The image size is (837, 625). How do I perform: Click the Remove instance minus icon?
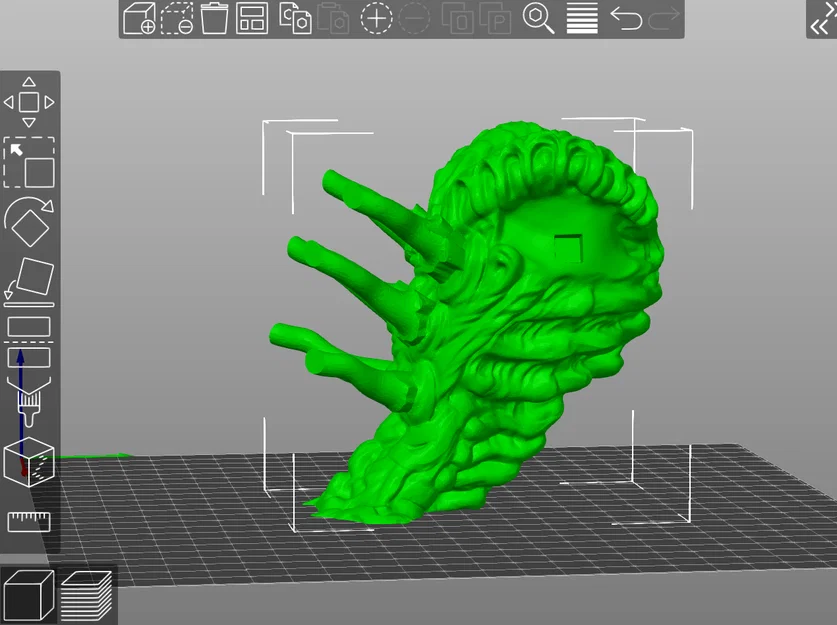[x=414, y=19]
